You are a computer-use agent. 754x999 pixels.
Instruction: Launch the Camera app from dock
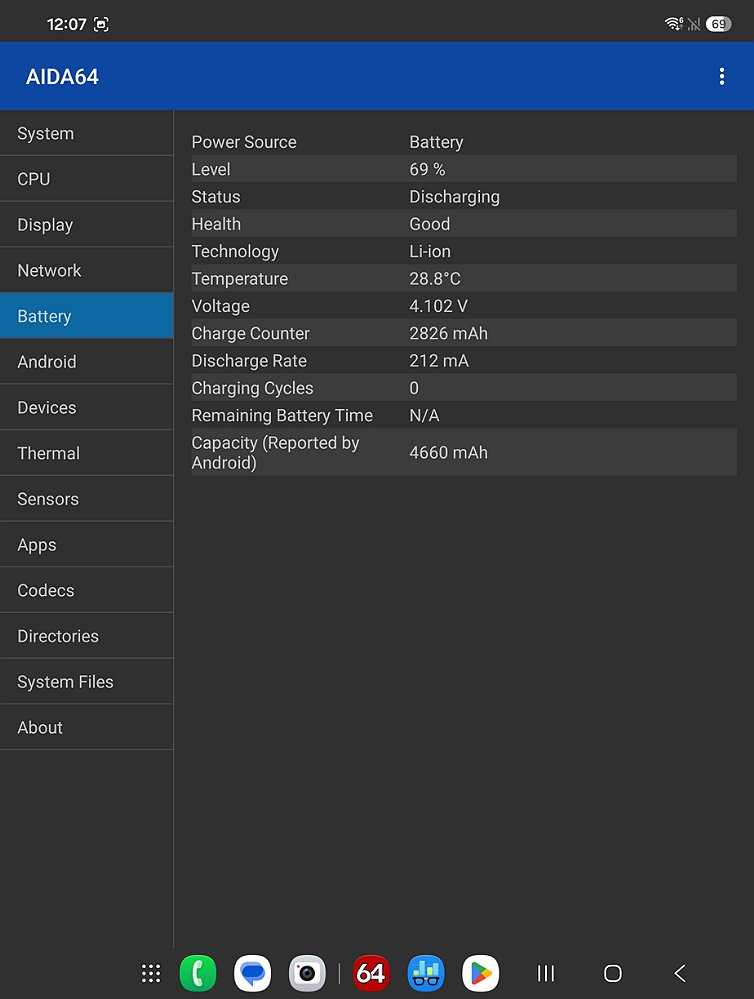(x=307, y=973)
